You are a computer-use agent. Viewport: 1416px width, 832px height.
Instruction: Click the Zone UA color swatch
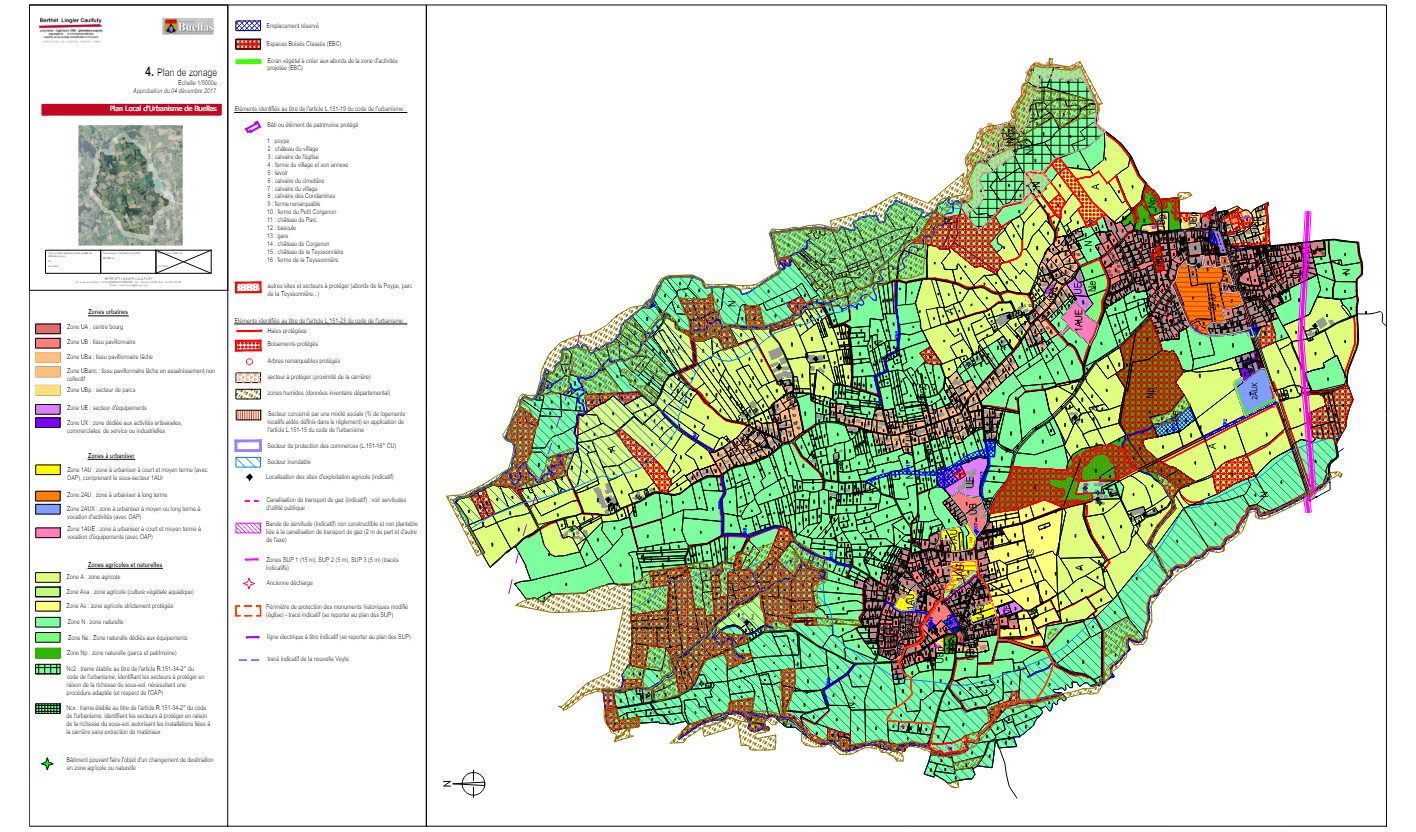click(48, 328)
